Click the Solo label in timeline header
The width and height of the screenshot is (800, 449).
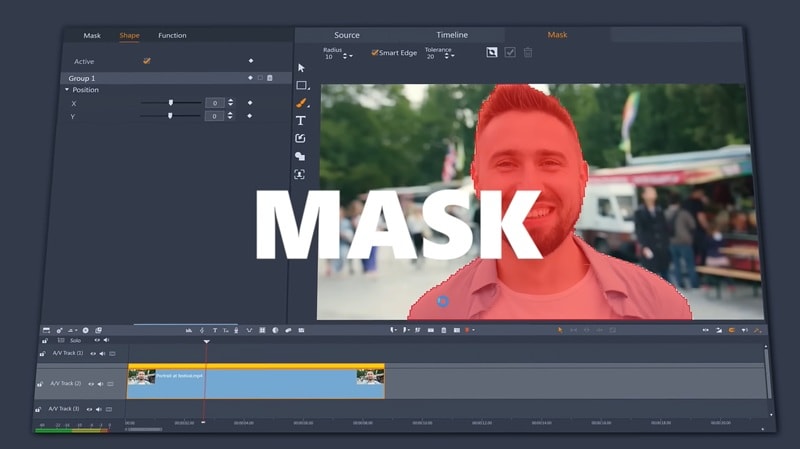(x=76, y=340)
